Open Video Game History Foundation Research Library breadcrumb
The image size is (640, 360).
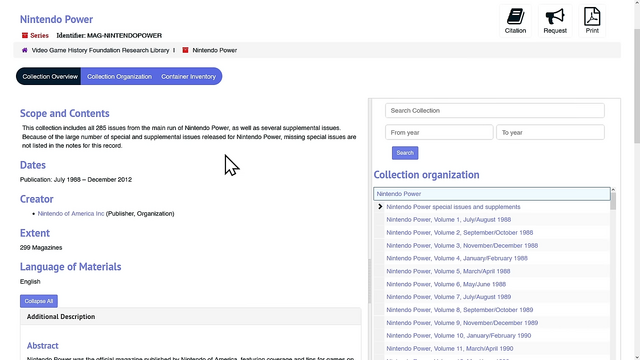100,50
